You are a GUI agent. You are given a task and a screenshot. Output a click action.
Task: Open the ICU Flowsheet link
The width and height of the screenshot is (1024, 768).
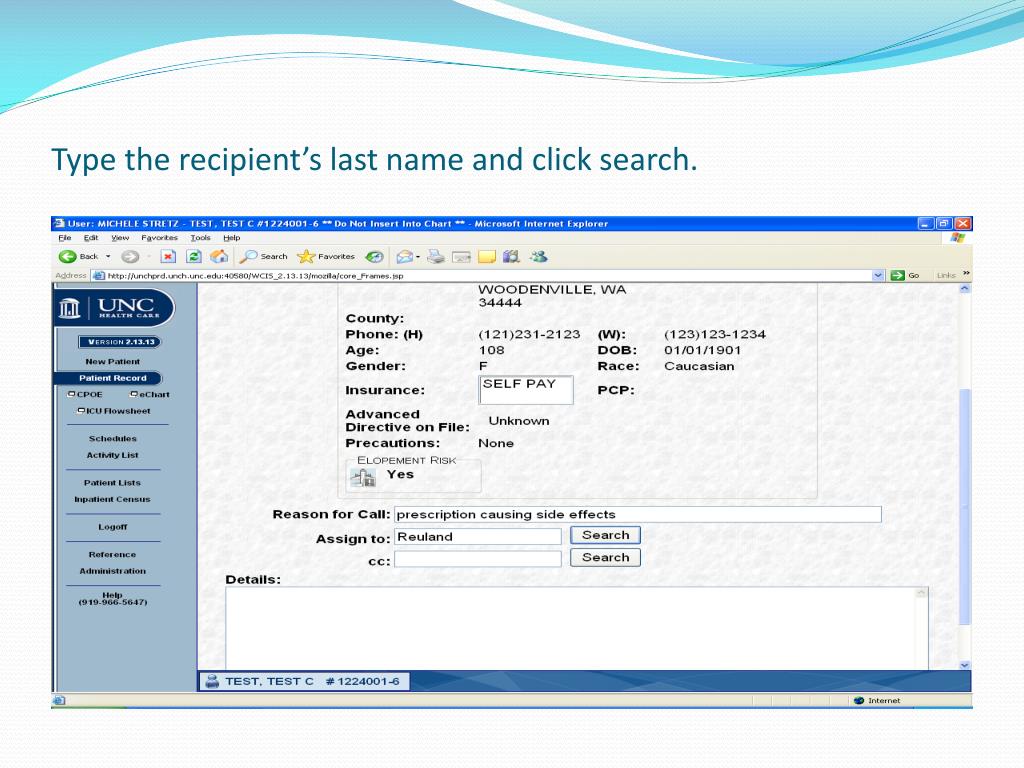[118, 411]
